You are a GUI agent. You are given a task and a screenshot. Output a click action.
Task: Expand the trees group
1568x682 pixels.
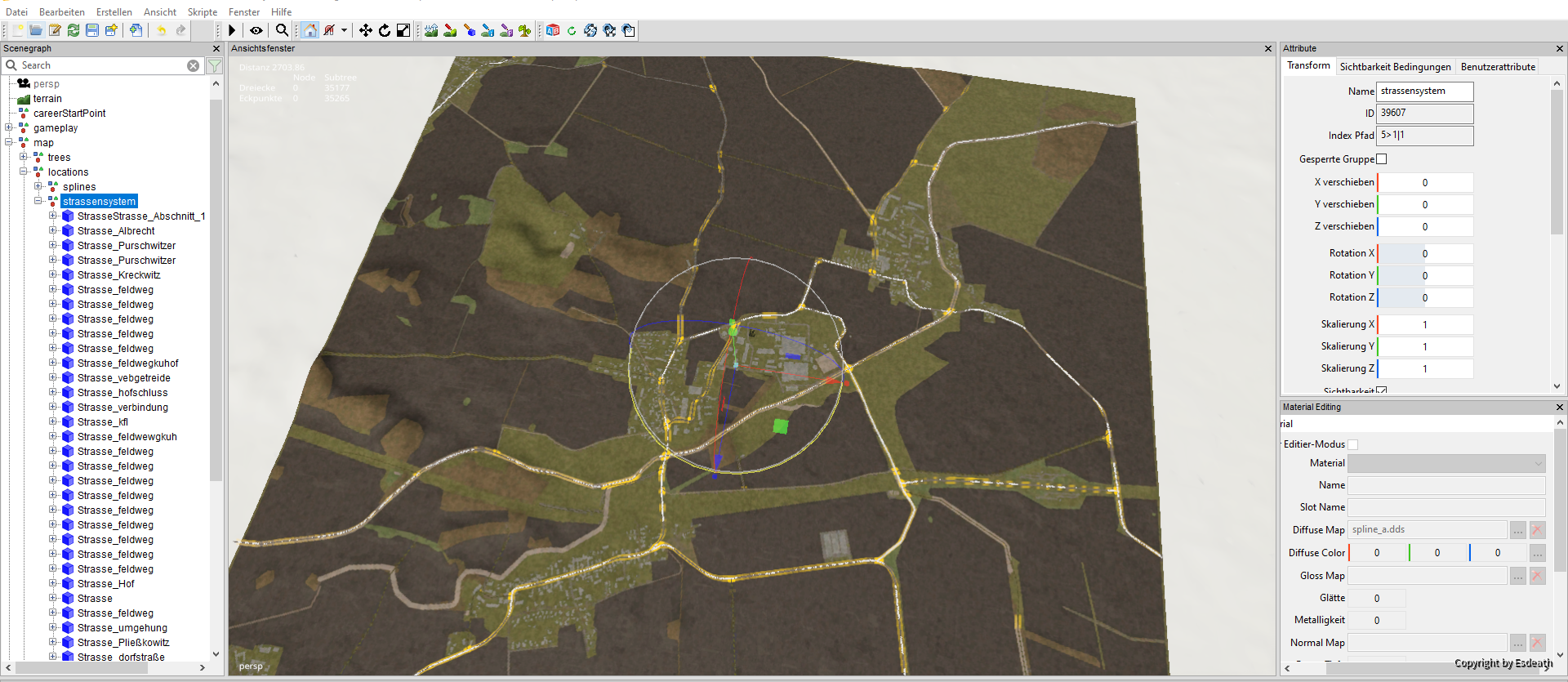click(x=24, y=157)
